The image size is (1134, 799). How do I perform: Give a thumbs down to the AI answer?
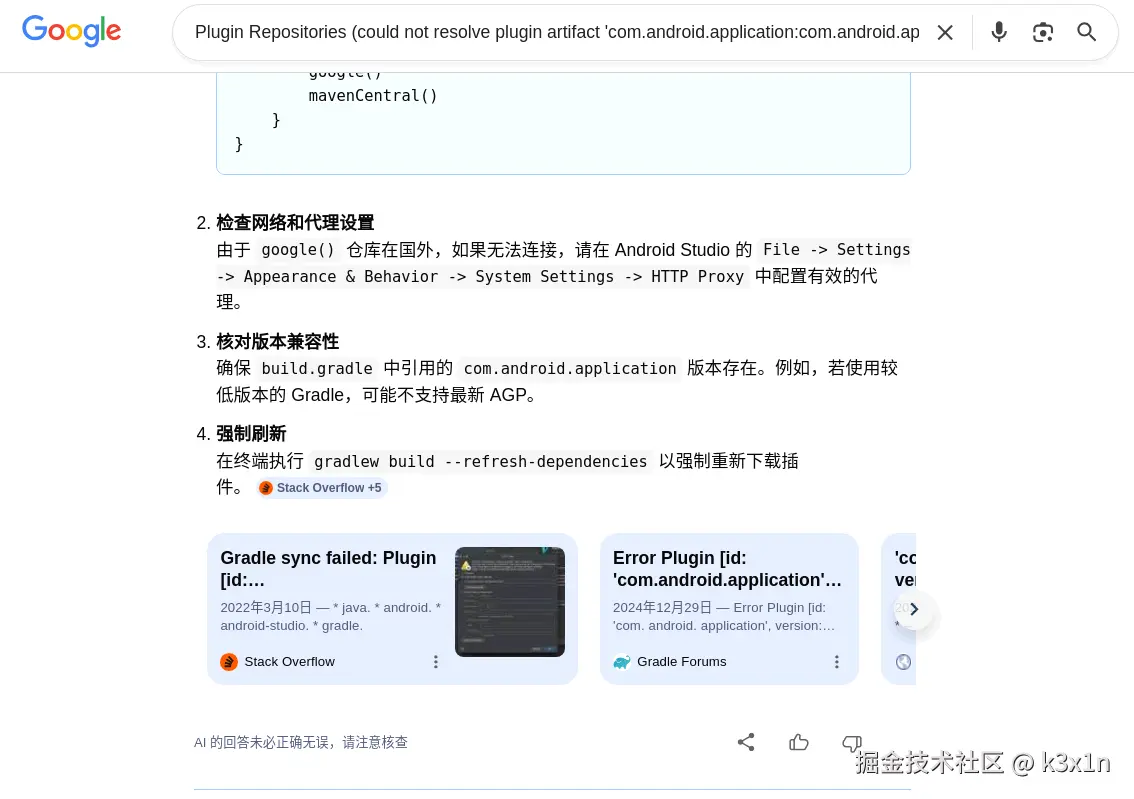(851, 742)
